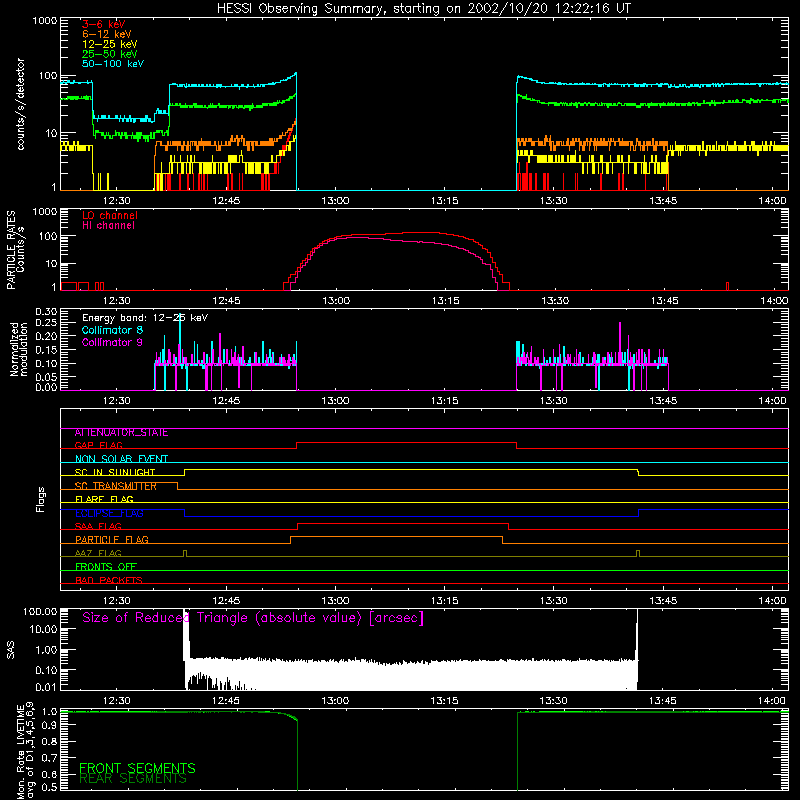The height and width of the screenshot is (800, 800).
Task: Pick the cyan 50-100 keV legend label
Action: tap(113, 63)
